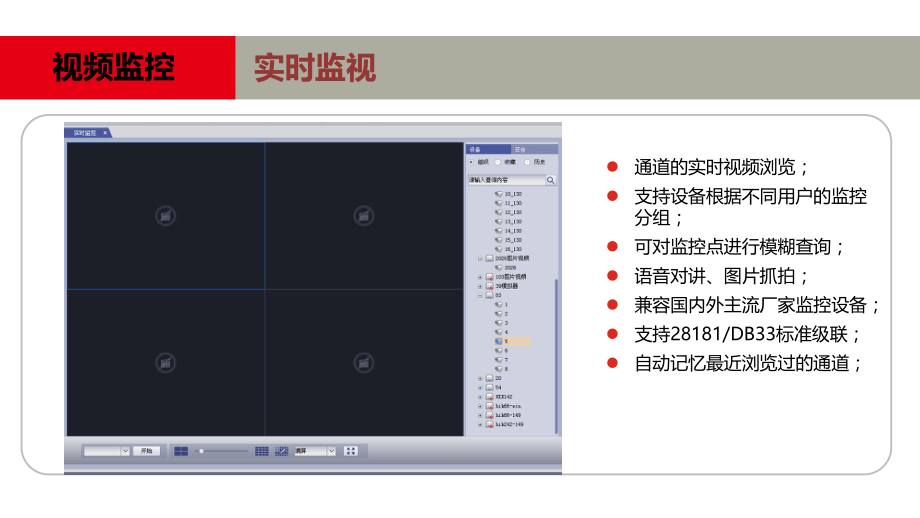Click device icon of 103图片视频
The width and height of the screenshot is (920, 518).
(x=489, y=277)
